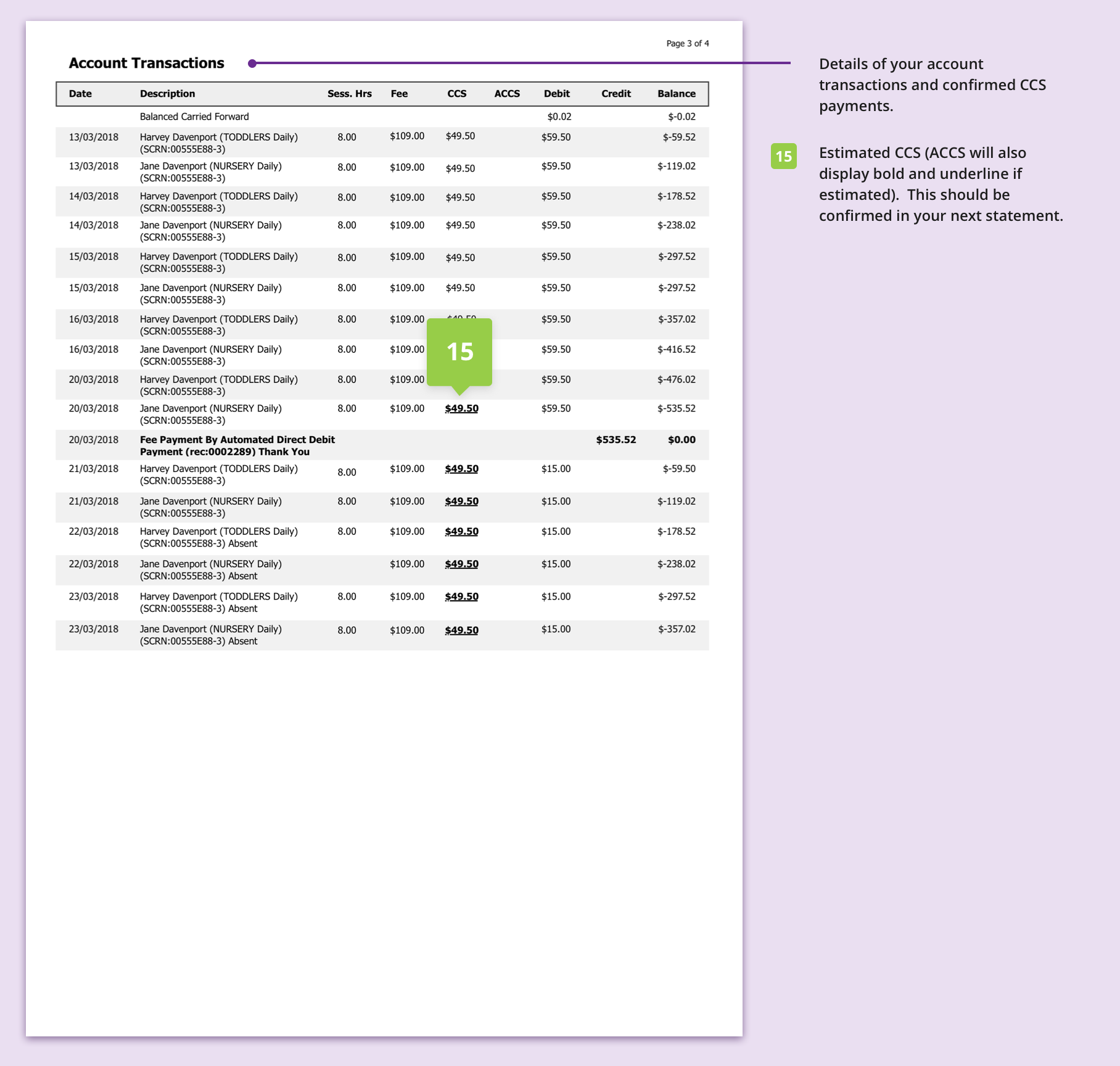Click the Fee column header
The image size is (1120, 1066).
pos(399,94)
